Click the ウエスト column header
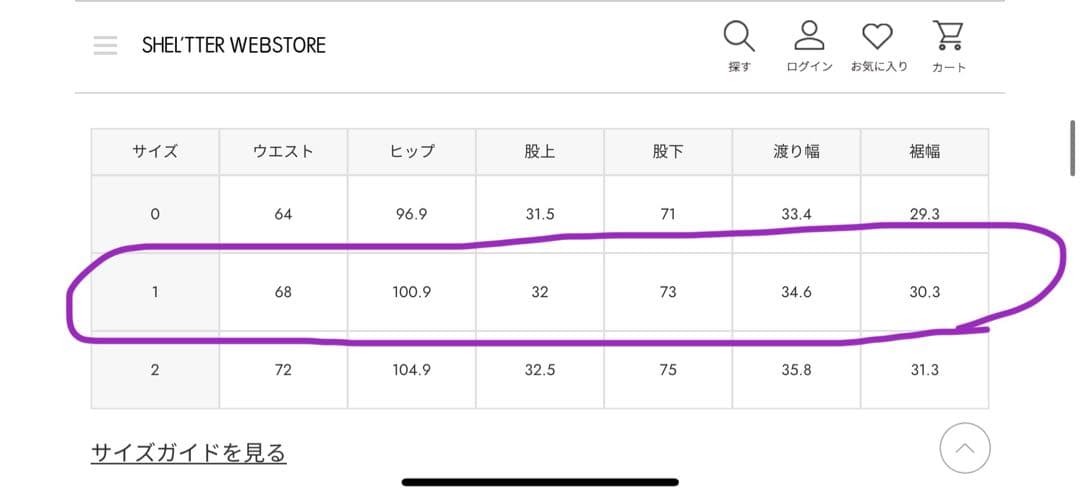Viewport: 1080px width, 499px height. (x=283, y=152)
